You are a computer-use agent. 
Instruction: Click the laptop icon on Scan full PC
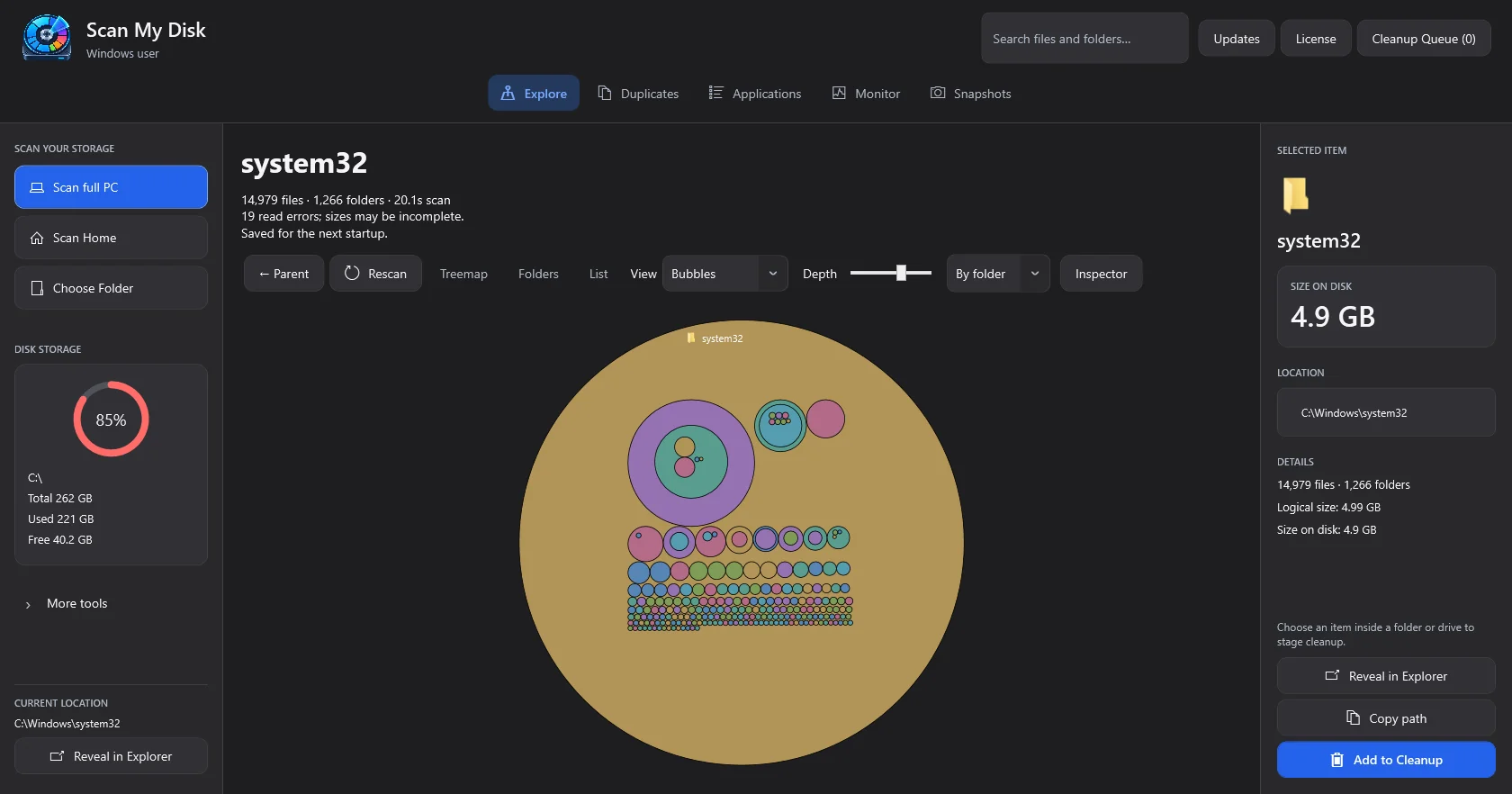click(37, 187)
